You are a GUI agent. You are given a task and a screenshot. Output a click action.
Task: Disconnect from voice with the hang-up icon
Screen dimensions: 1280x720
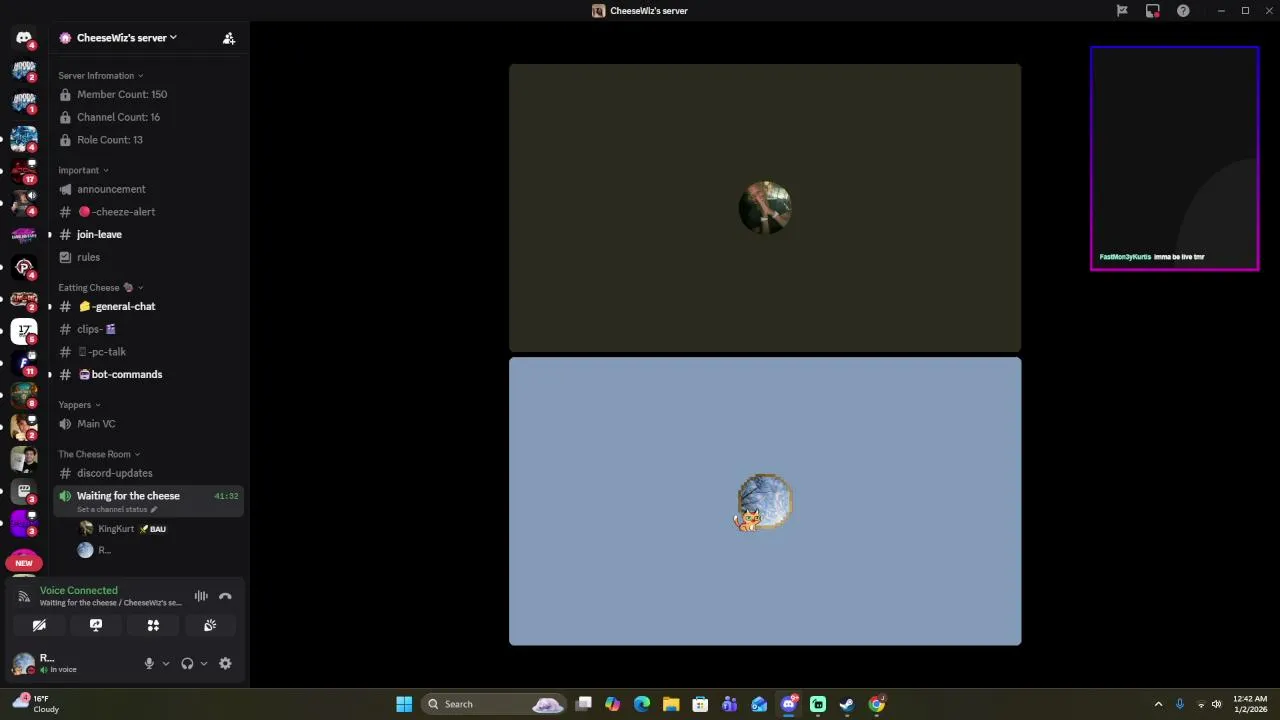pyautogui.click(x=225, y=596)
